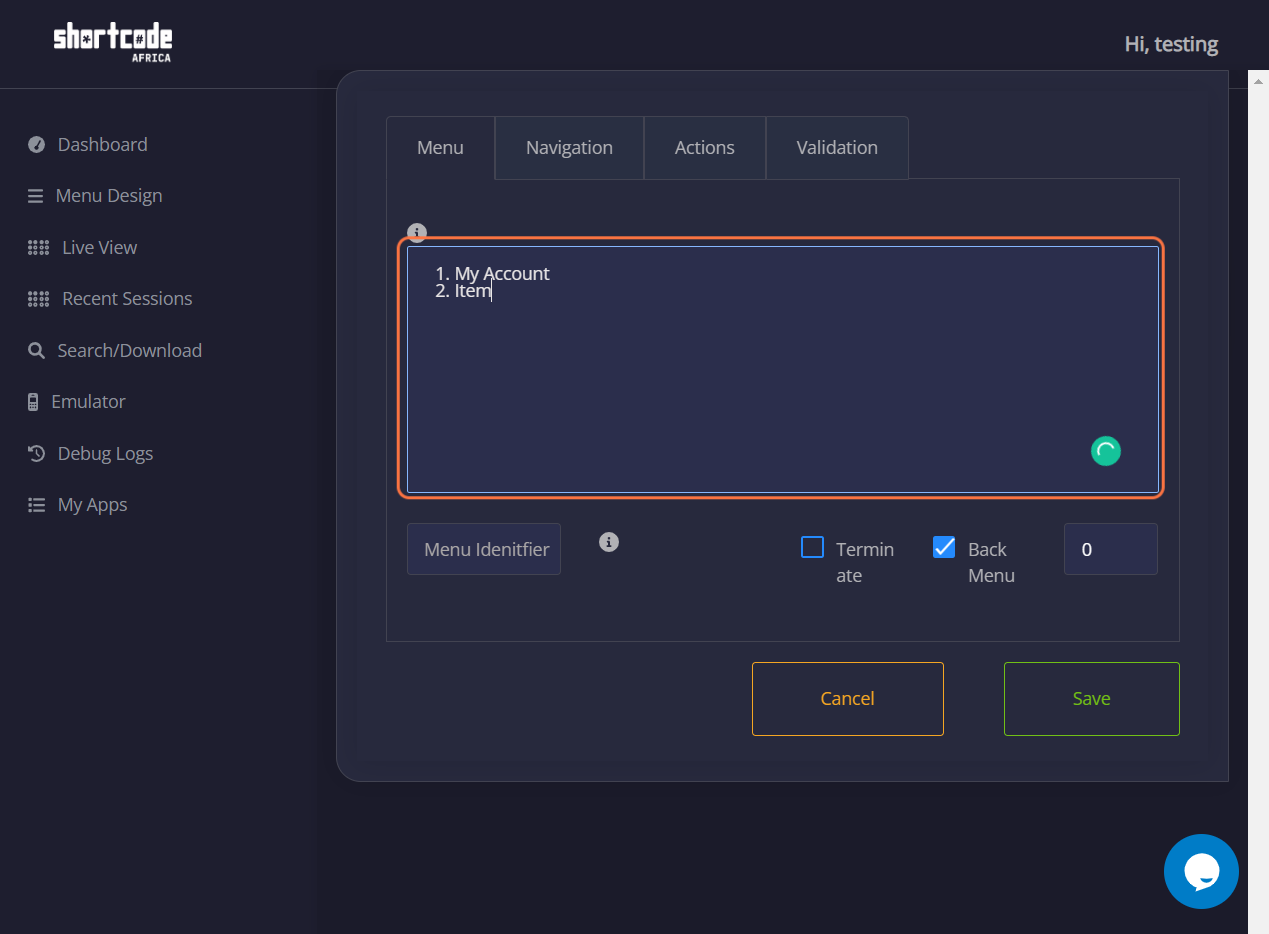
Task: Click the Shortcode Africa logo
Action: pos(113,43)
